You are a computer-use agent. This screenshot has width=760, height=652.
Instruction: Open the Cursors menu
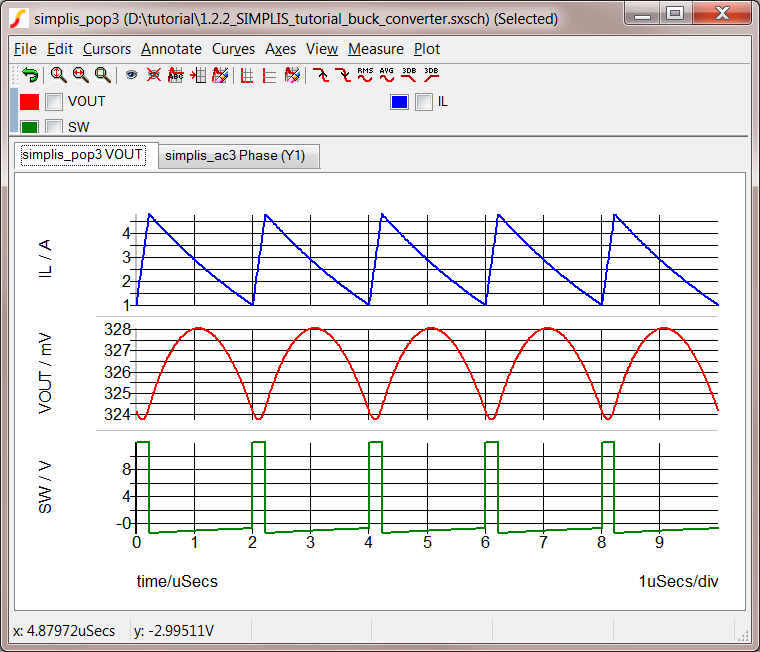coord(106,49)
